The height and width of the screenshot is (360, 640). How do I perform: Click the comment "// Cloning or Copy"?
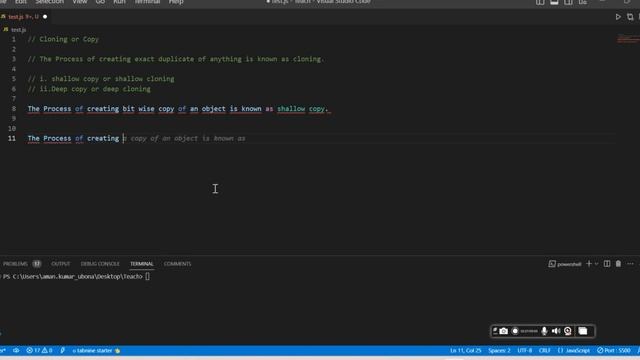[63, 39]
